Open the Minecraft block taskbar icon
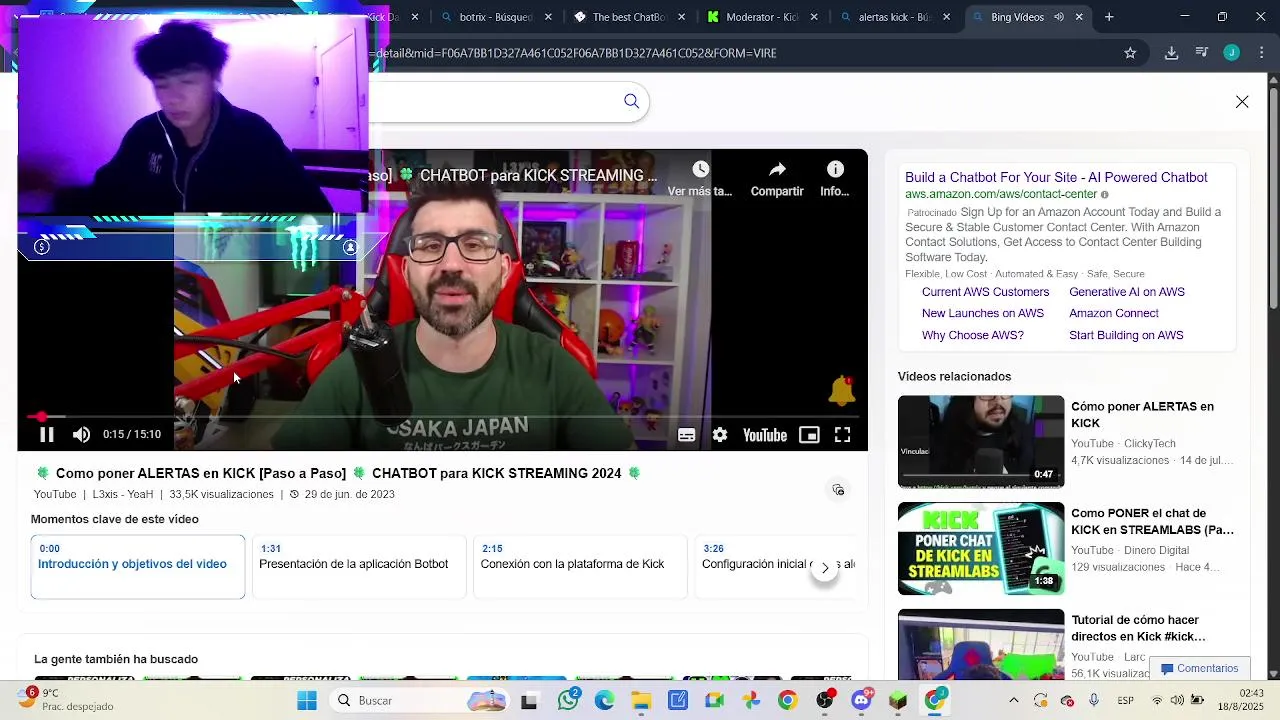Viewport: 1280px width, 720px height. pyautogui.click(x=898, y=700)
